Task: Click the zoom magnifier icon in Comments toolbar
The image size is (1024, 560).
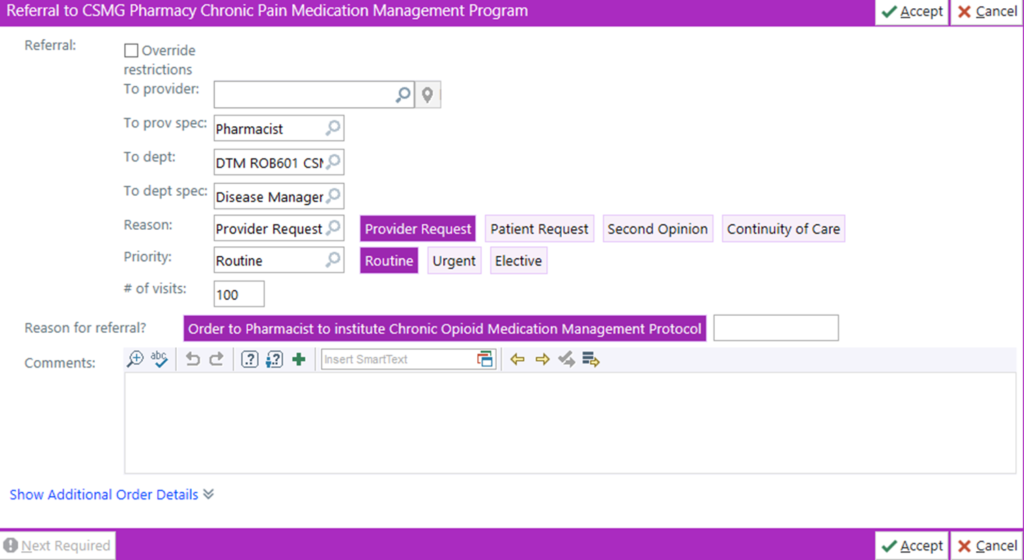Action: click(135, 360)
